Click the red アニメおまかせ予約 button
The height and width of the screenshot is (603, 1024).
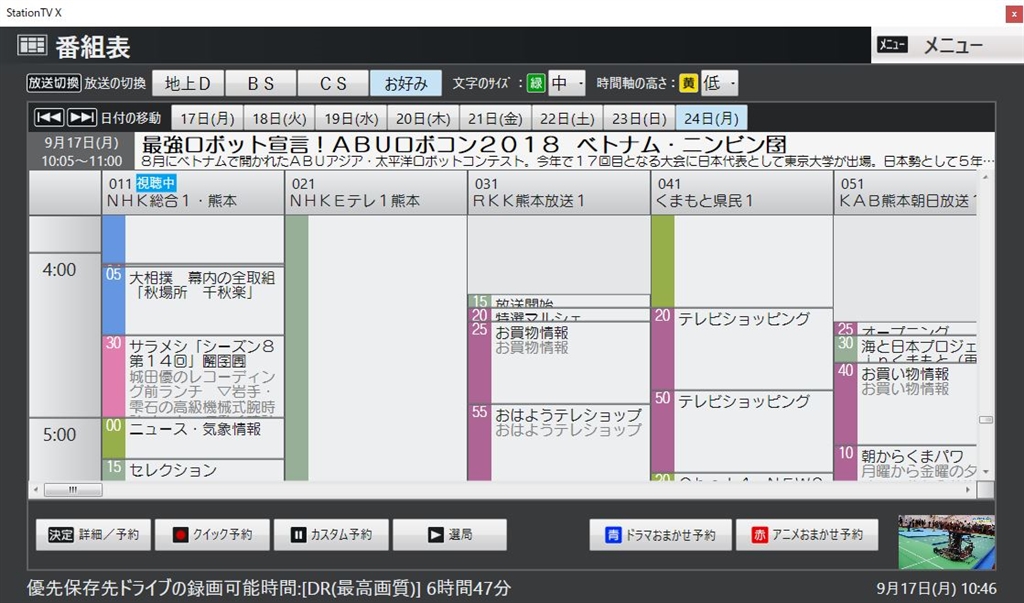[807, 534]
